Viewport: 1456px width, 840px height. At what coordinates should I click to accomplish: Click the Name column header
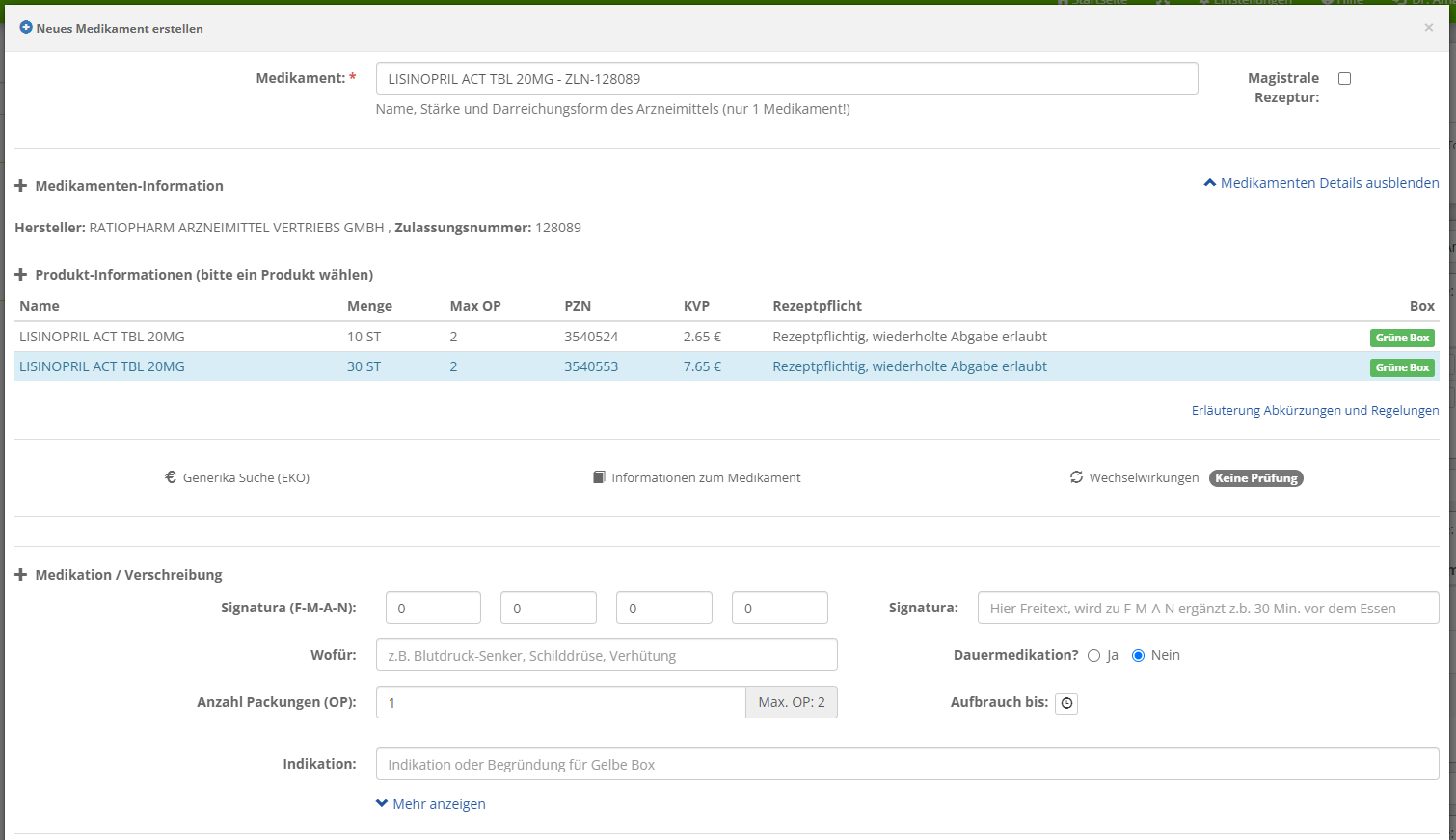pyautogui.click(x=40, y=306)
